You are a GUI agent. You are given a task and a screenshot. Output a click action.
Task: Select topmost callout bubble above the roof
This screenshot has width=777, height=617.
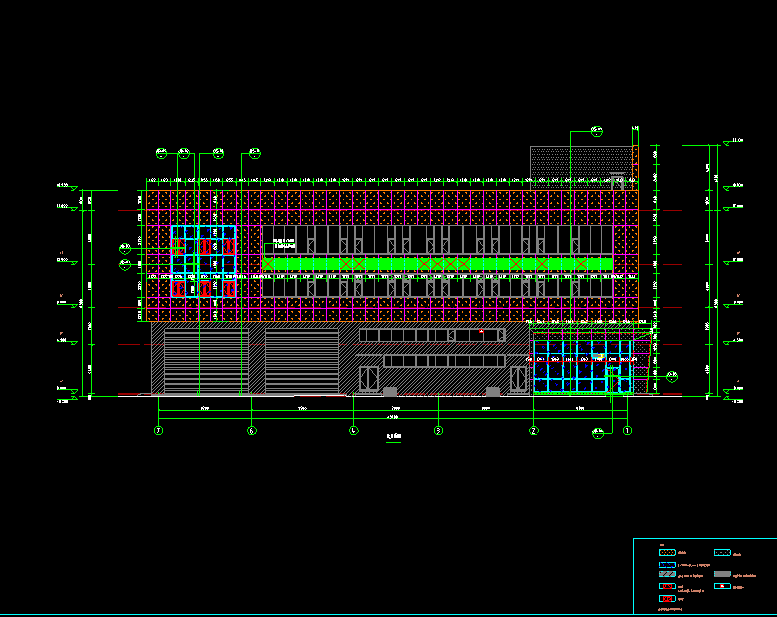[x=598, y=131]
